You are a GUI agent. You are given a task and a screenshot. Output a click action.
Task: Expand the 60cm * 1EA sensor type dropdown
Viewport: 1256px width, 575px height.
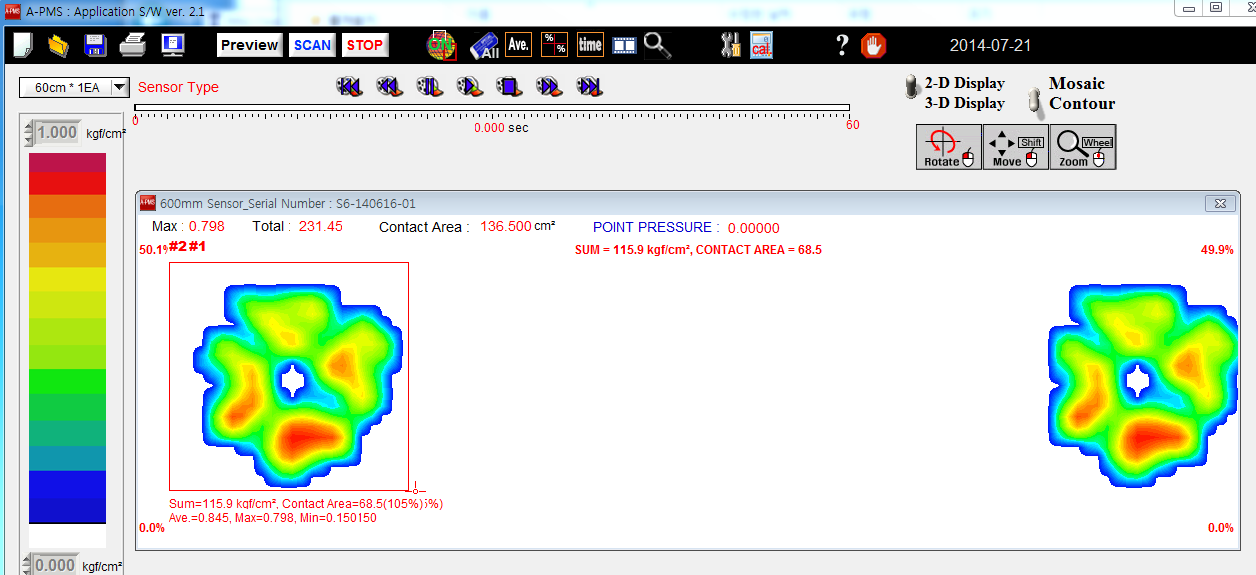click(120, 87)
